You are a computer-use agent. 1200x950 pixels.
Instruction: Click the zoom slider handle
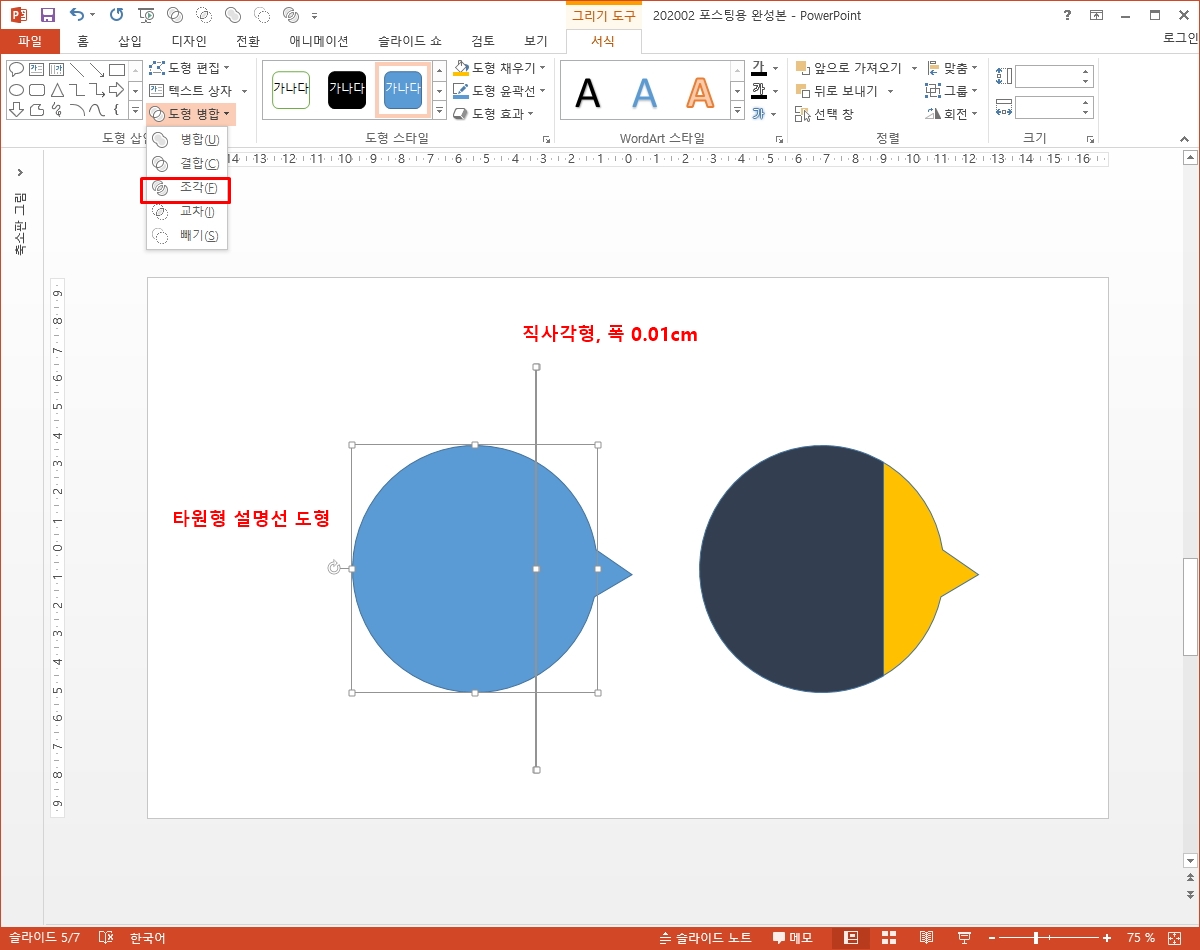click(x=1036, y=938)
